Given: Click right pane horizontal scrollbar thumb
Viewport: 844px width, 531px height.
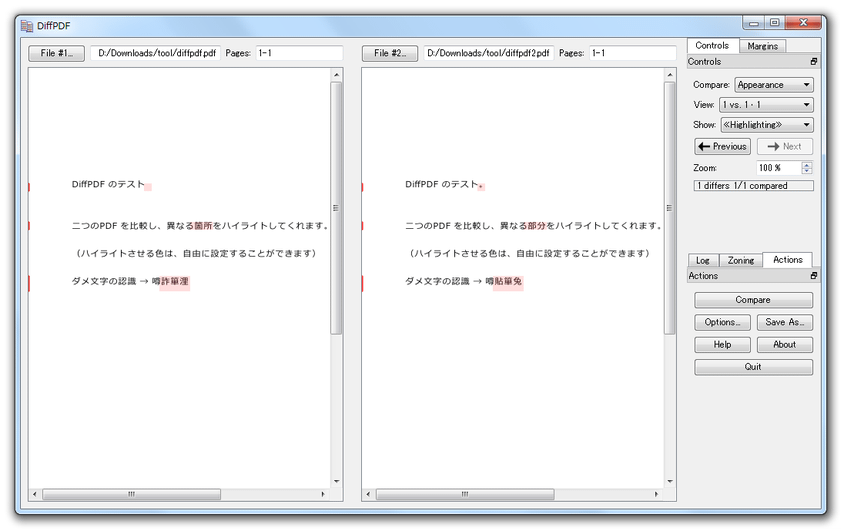Looking at the screenshot, I should [465, 494].
